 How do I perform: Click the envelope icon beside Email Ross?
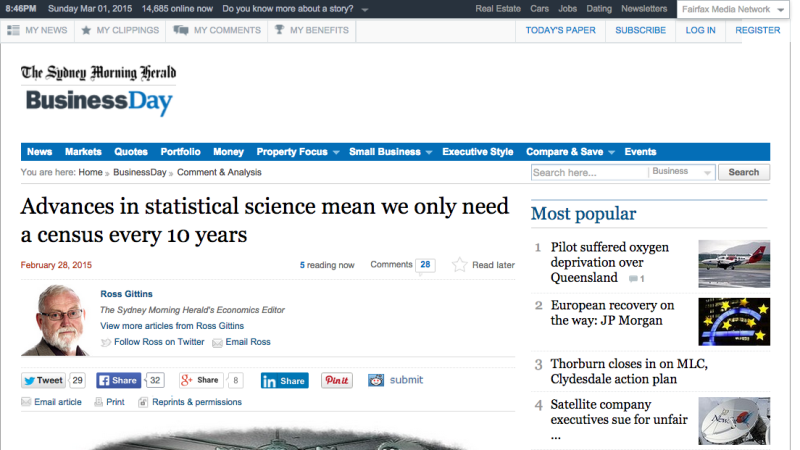(217, 343)
